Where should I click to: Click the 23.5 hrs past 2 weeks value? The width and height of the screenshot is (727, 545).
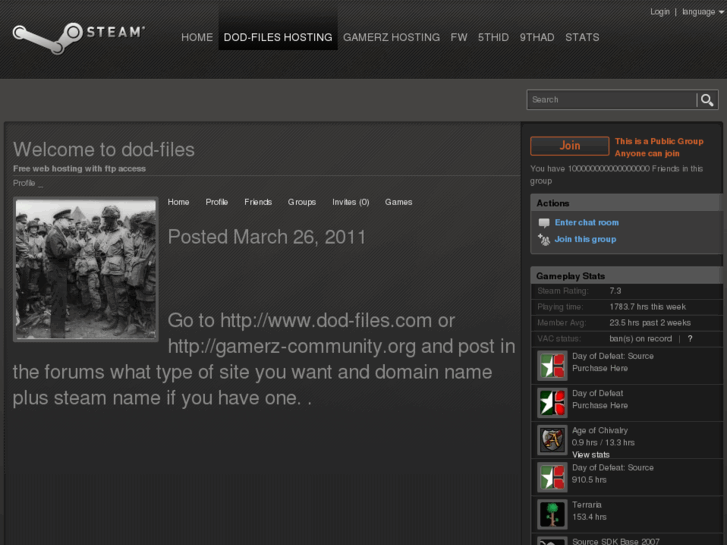650,323
